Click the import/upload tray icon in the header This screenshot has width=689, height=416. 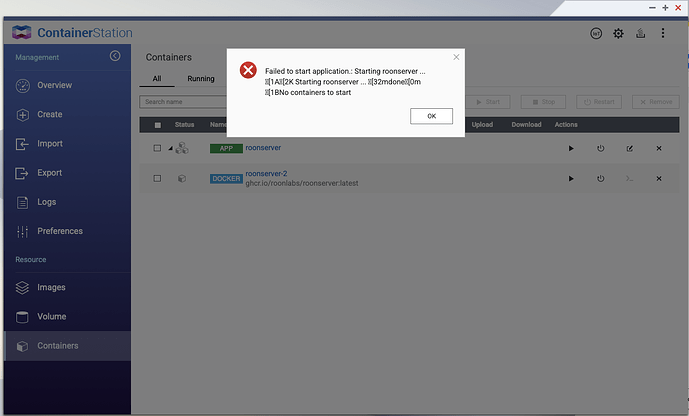(x=641, y=33)
